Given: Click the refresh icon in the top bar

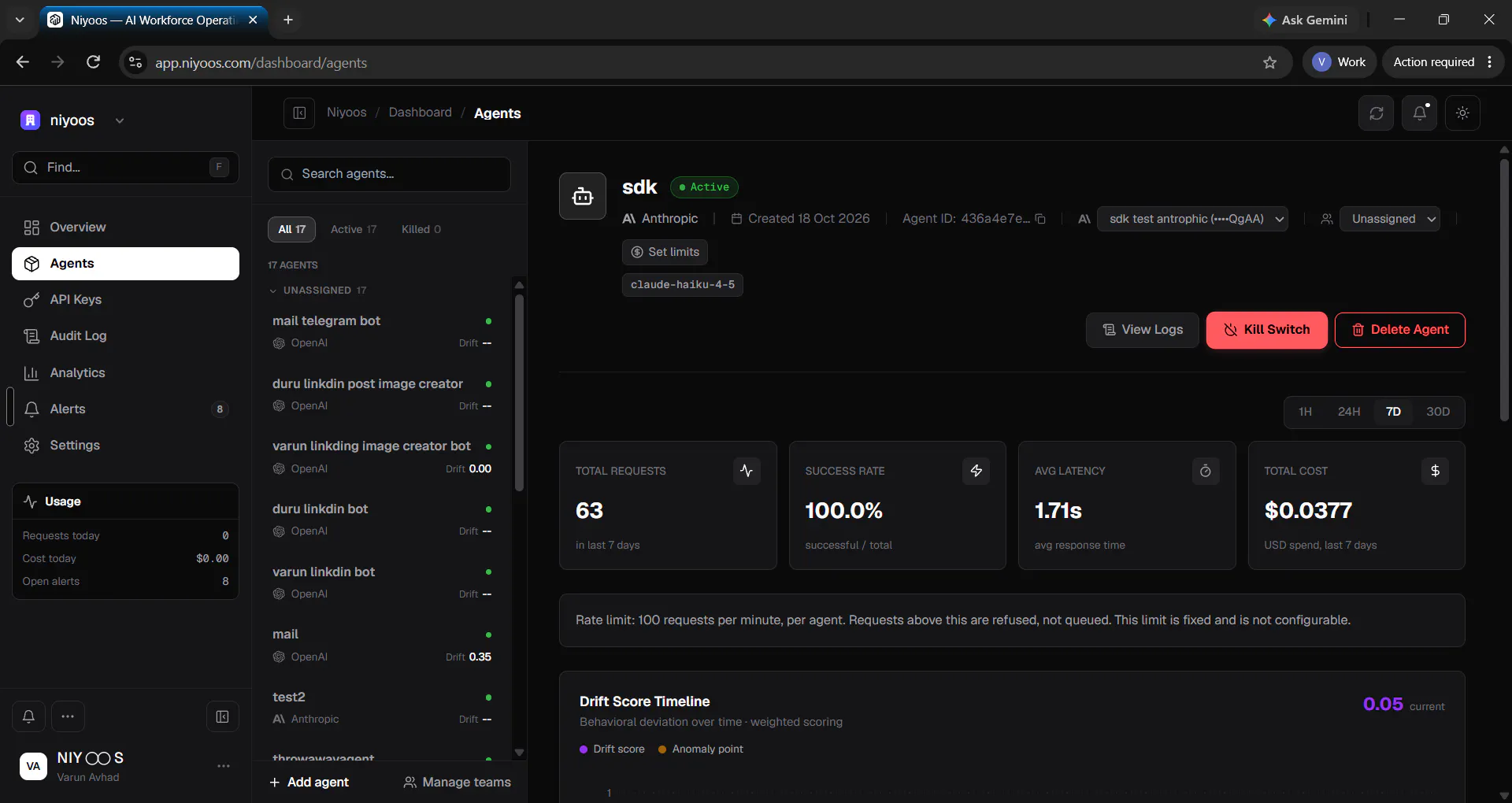Looking at the screenshot, I should pyautogui.click(x=1376, y=113).
